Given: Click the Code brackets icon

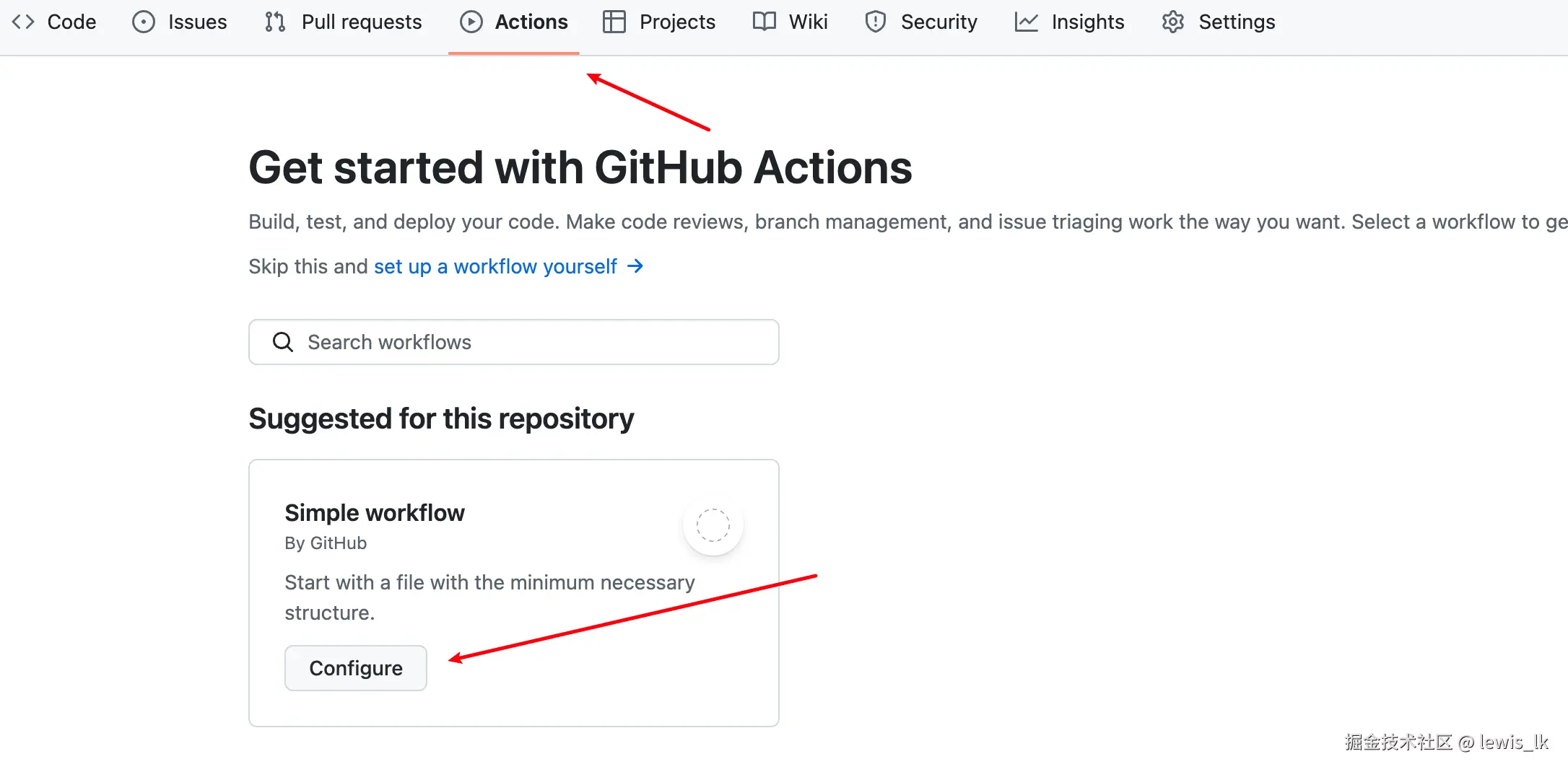Looking at the screenshot, I should coord(23,22).
